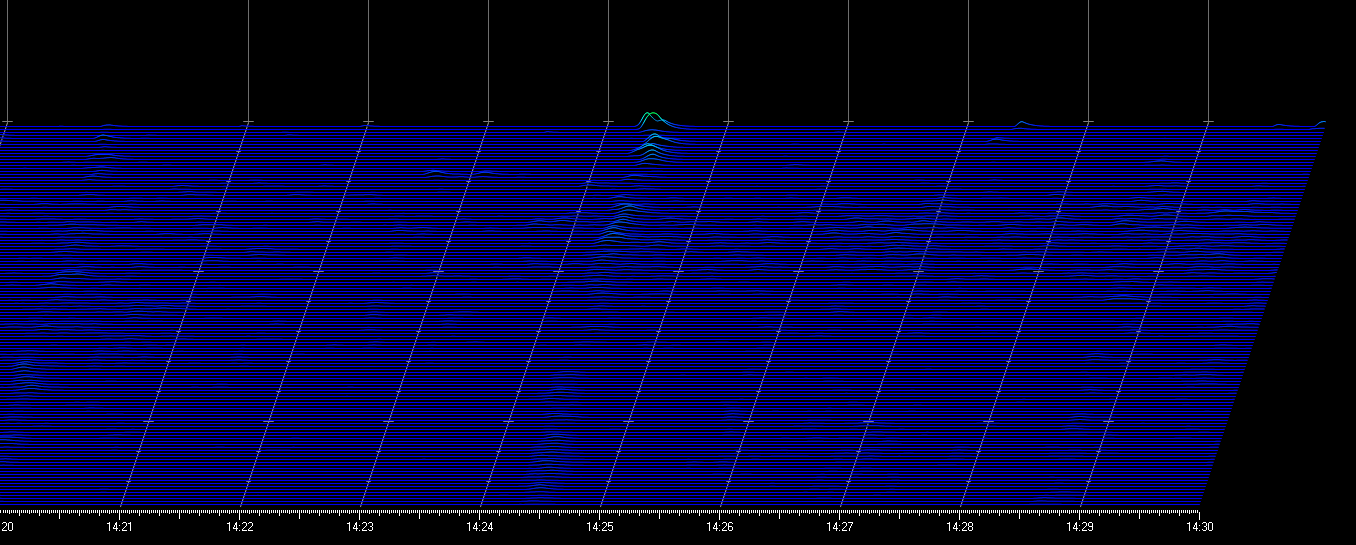The image size is (1356, 545).
Task: Click the 14:21 time axis label
Action: (120, 527)
